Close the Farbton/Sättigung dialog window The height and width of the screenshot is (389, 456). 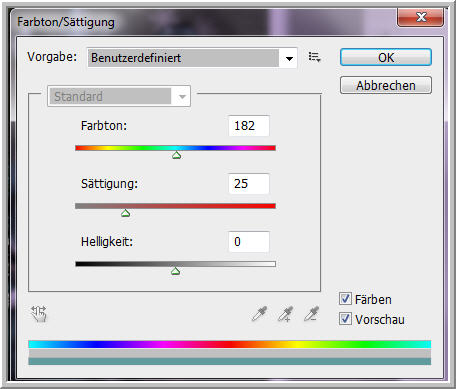(x=421, y=17)
